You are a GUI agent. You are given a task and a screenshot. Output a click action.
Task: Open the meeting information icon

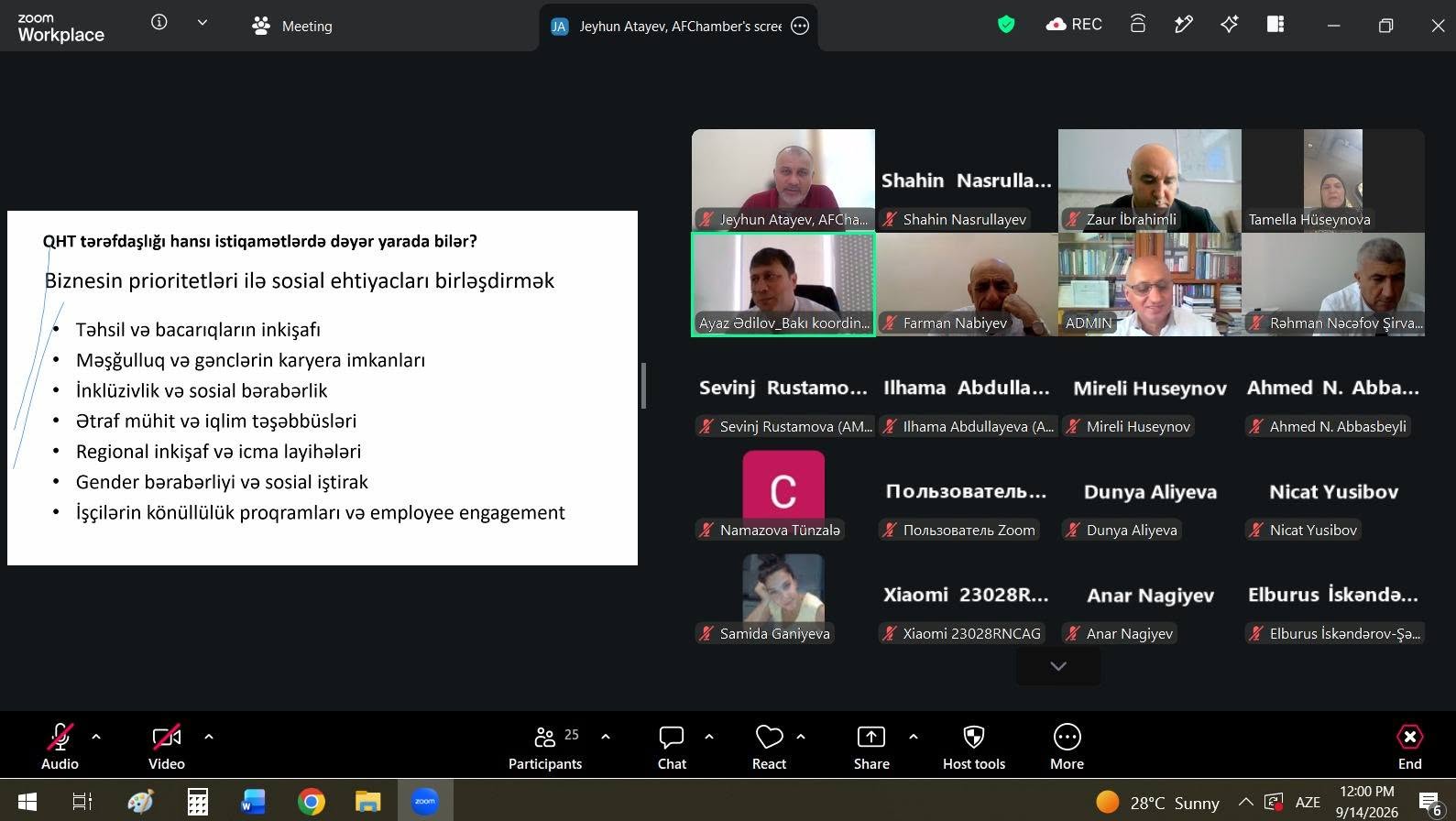pyautogui.click(x=159, y=22)
